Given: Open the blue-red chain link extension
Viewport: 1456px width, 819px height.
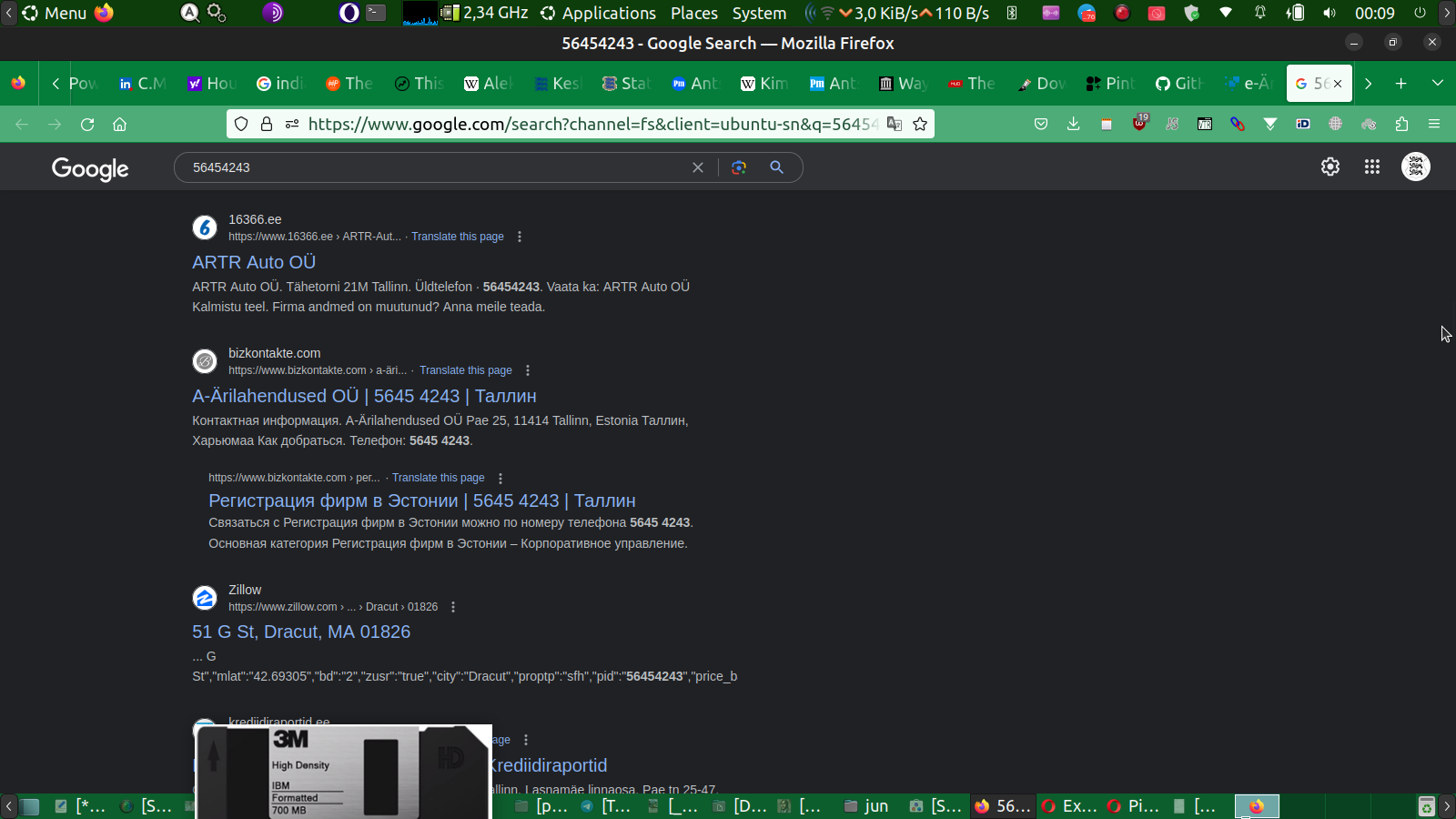Looking at the screenshot, I should [1238, 124].
